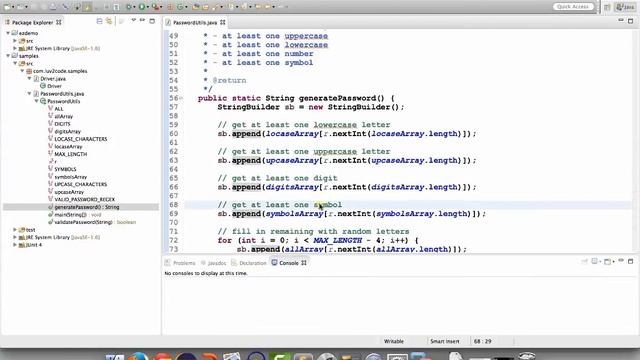This screenshot has height=360, width=640.
Task: Click the Run Last Tool (external tools) icon
Action: click(155, 7)
